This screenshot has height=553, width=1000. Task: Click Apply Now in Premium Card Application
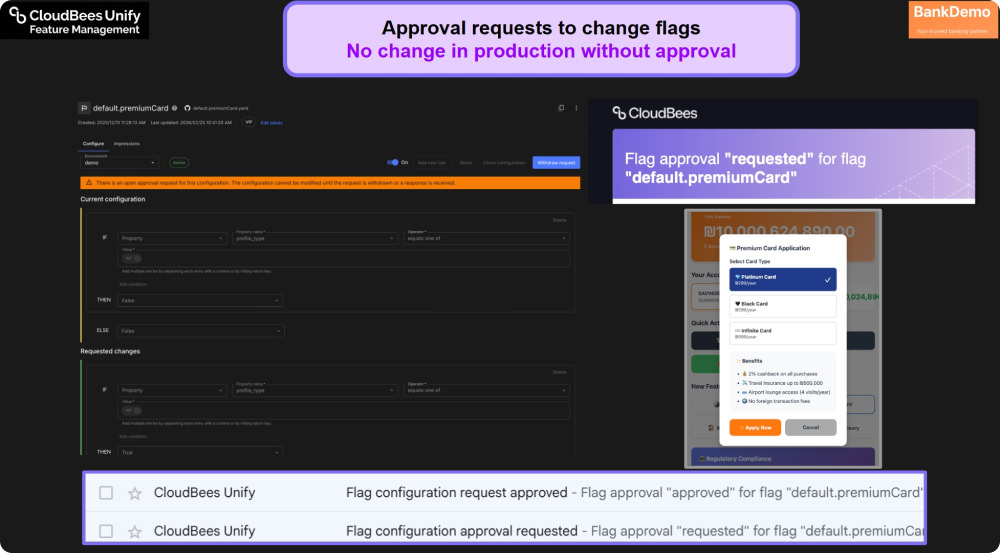point(755,427)
